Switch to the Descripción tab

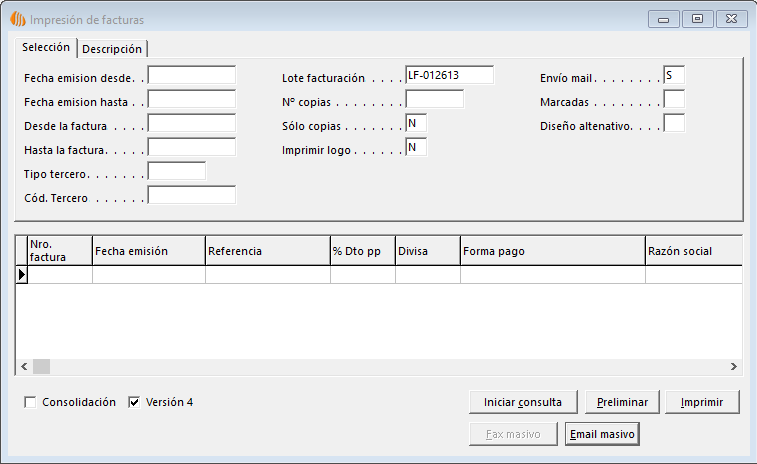pos(113,49)
